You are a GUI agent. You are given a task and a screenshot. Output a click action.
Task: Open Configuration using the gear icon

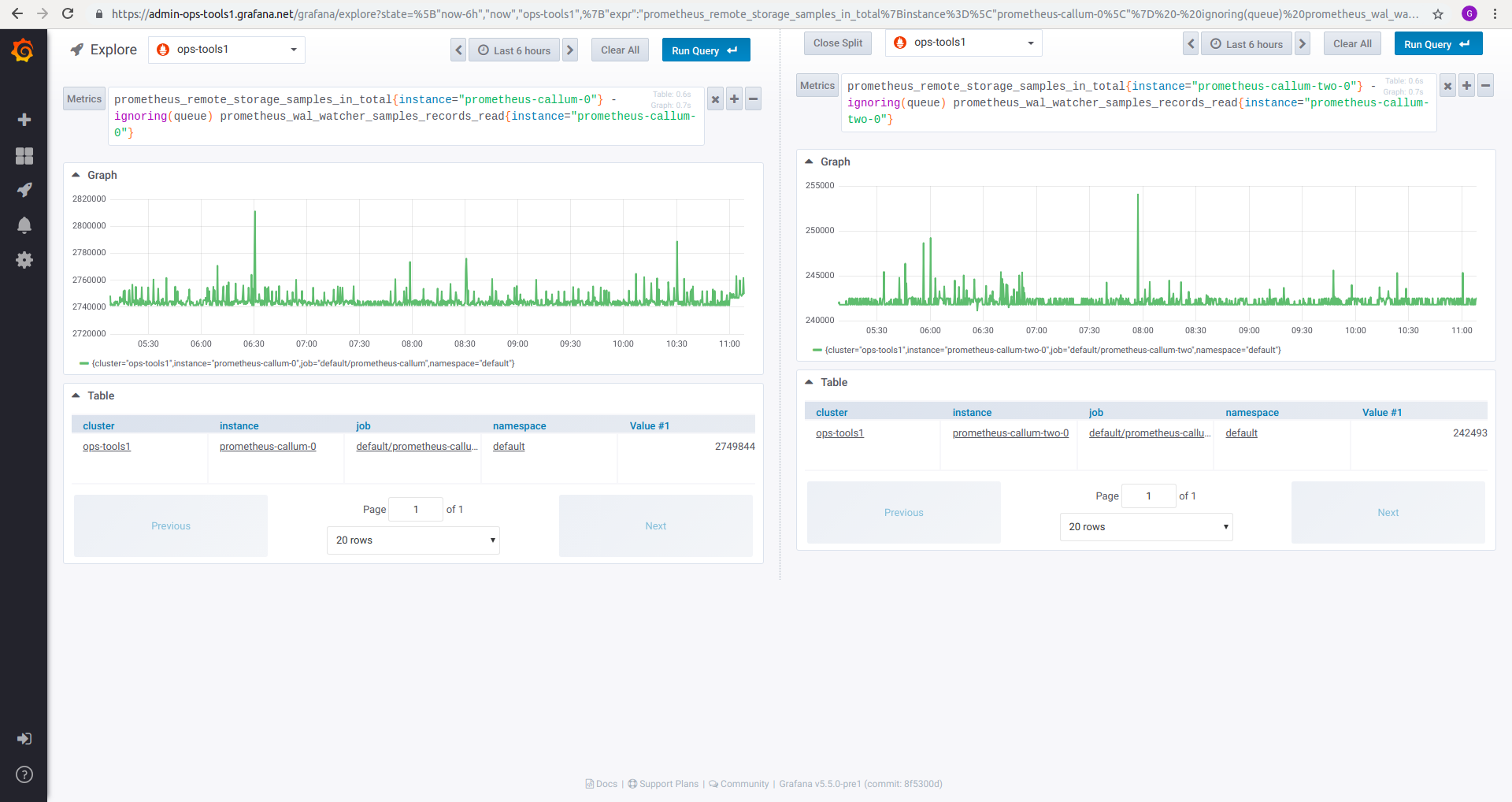coord(24,260)
